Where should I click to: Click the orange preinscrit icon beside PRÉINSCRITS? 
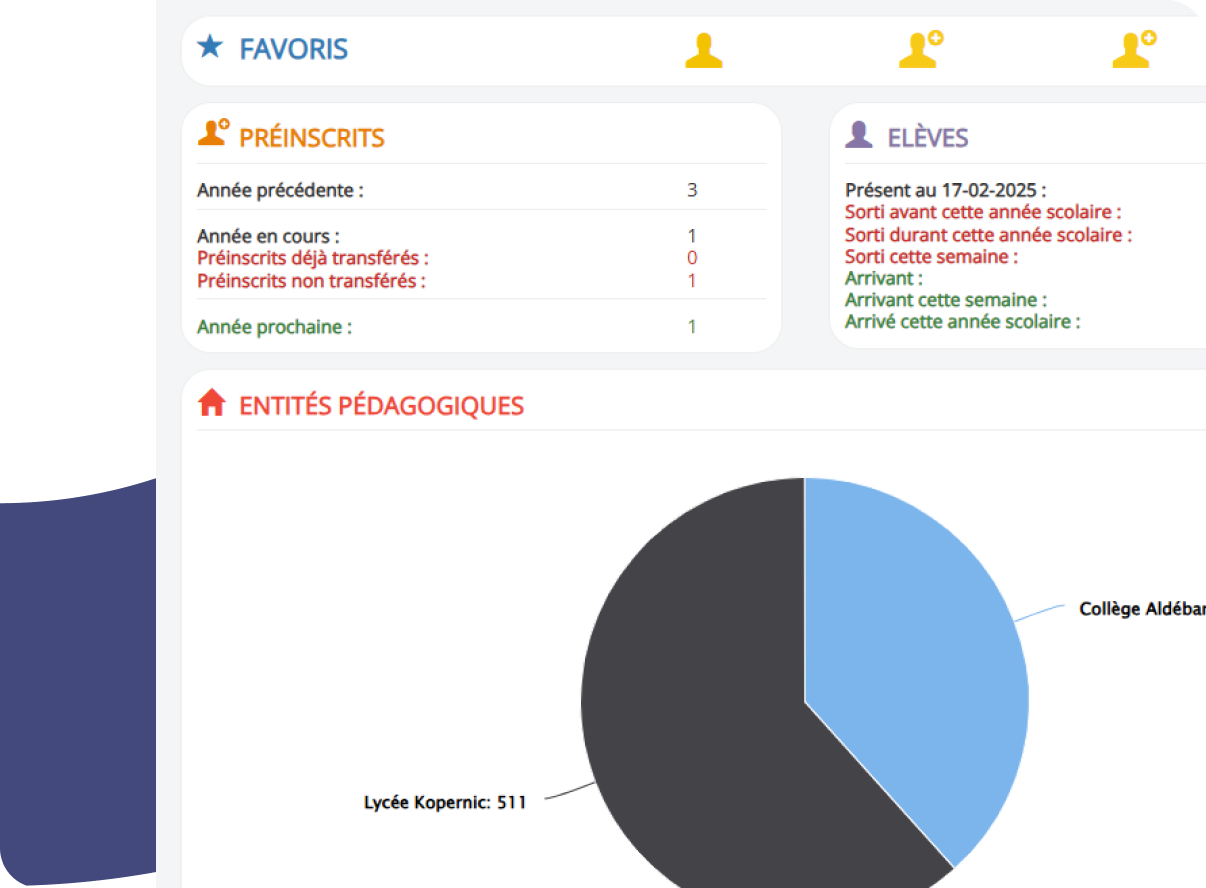click(x=213, y=134)
